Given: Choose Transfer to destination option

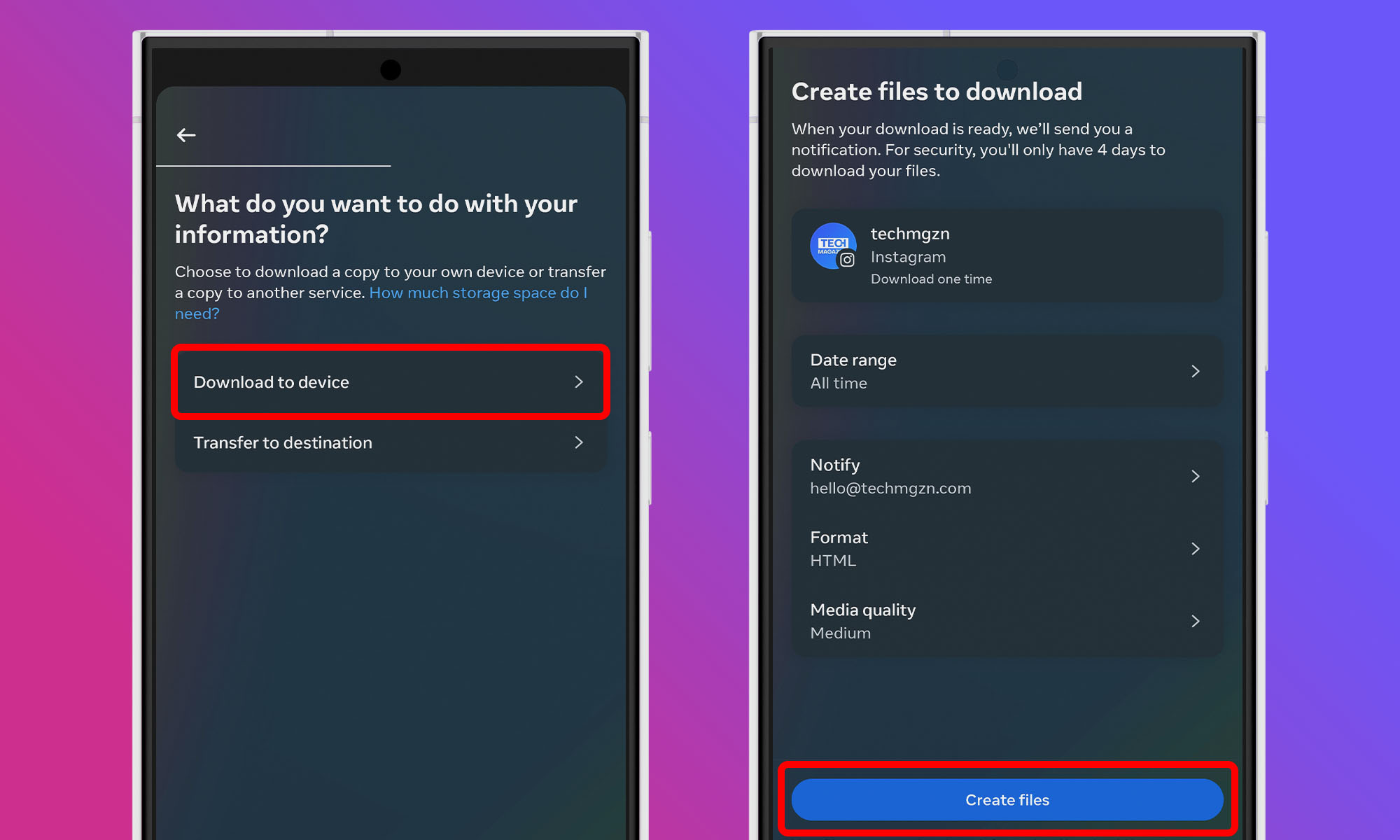Looking at the screenshot, I should tap(391, 442).
